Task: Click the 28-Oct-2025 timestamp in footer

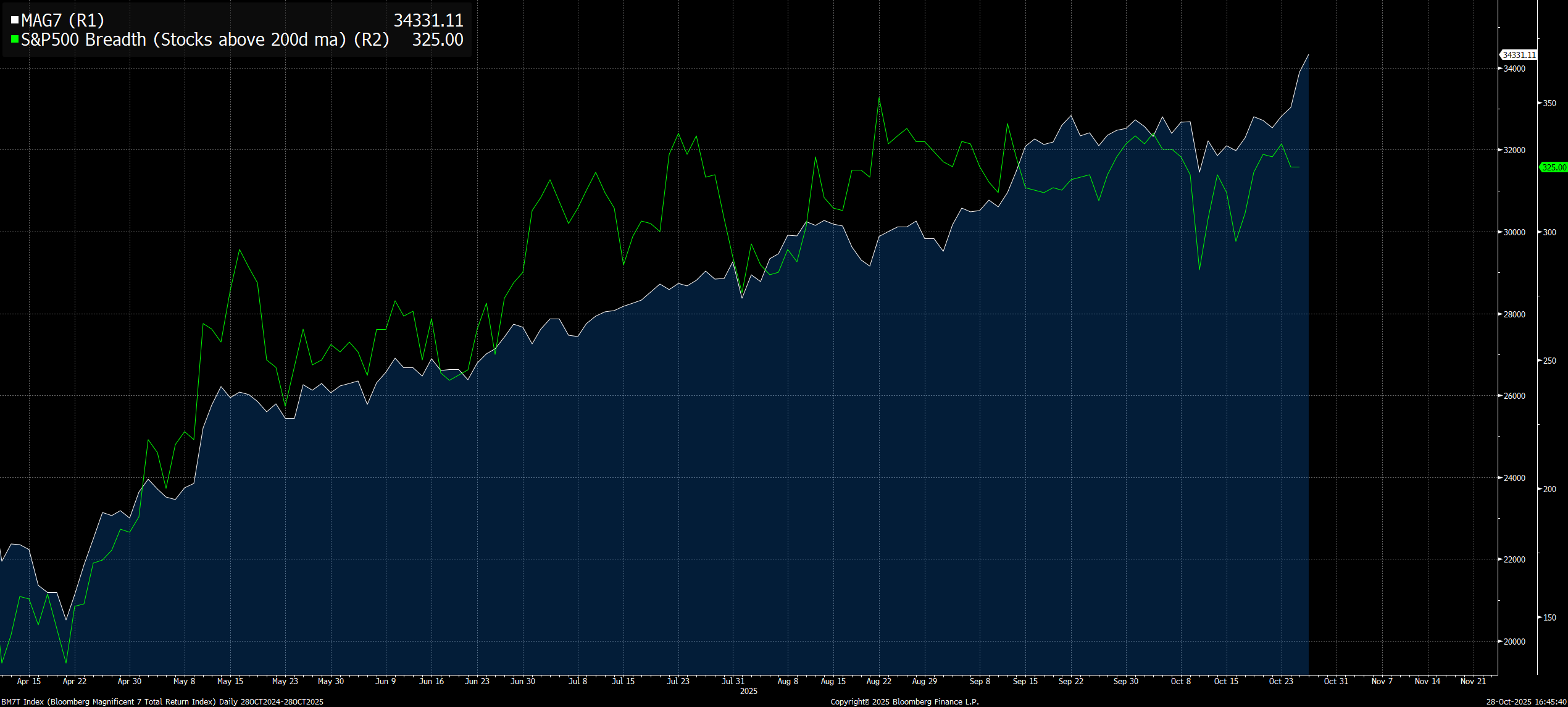Action: (1526, 701)
